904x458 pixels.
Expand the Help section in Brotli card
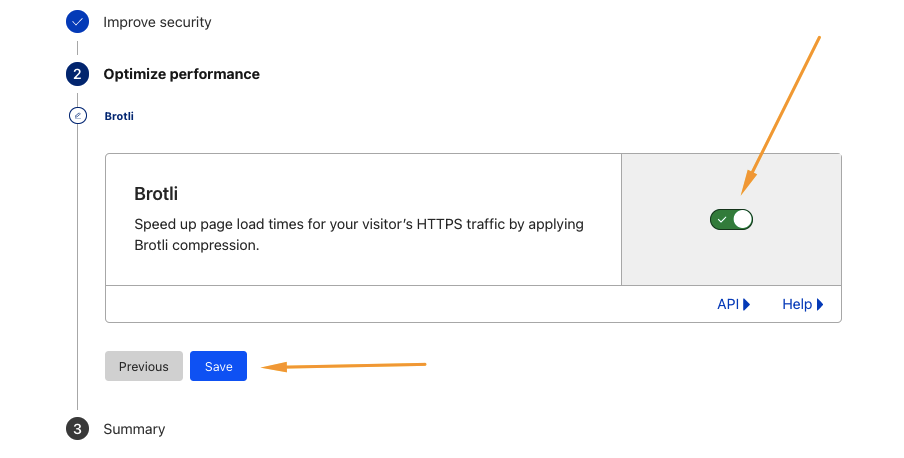pyautogui.click(x=797, y=304)
